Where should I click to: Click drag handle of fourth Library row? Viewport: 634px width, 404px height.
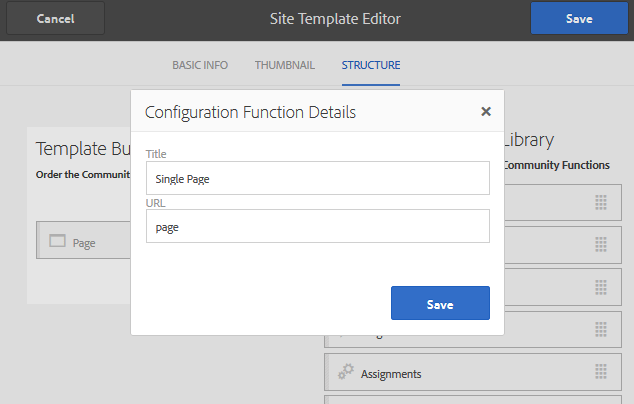click(601, 329)
